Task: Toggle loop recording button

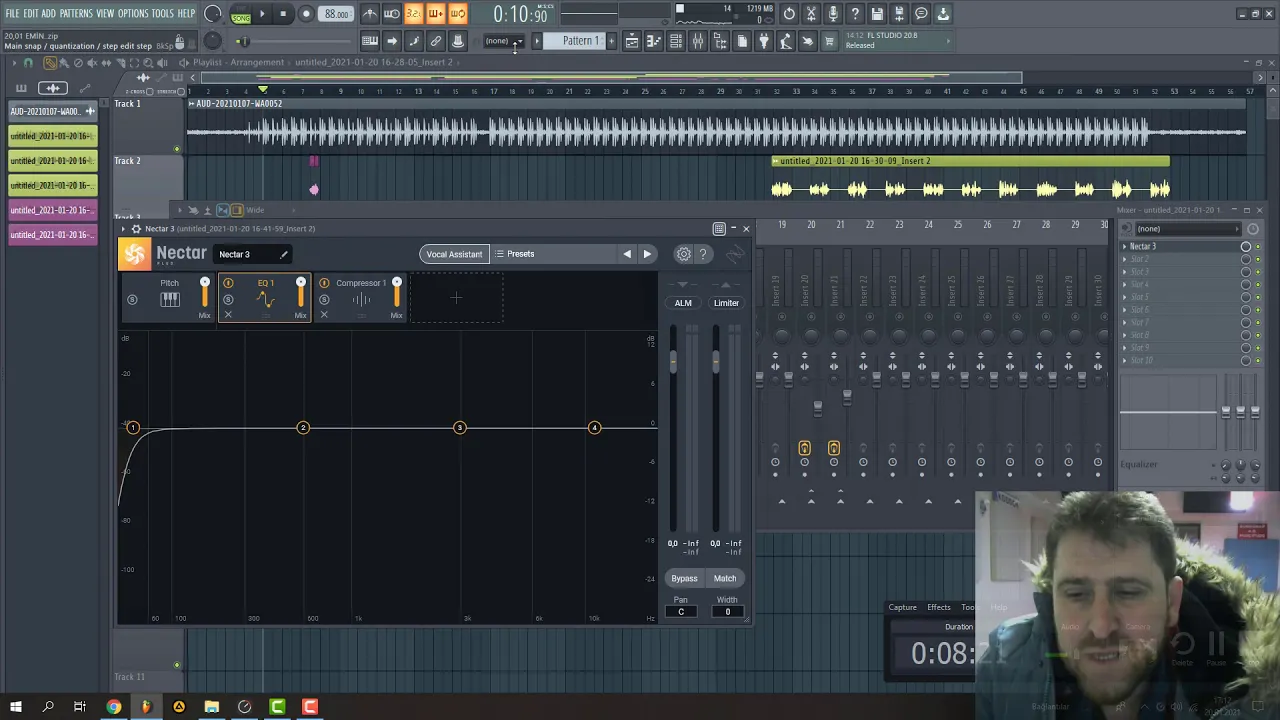Action: (458, 14)
